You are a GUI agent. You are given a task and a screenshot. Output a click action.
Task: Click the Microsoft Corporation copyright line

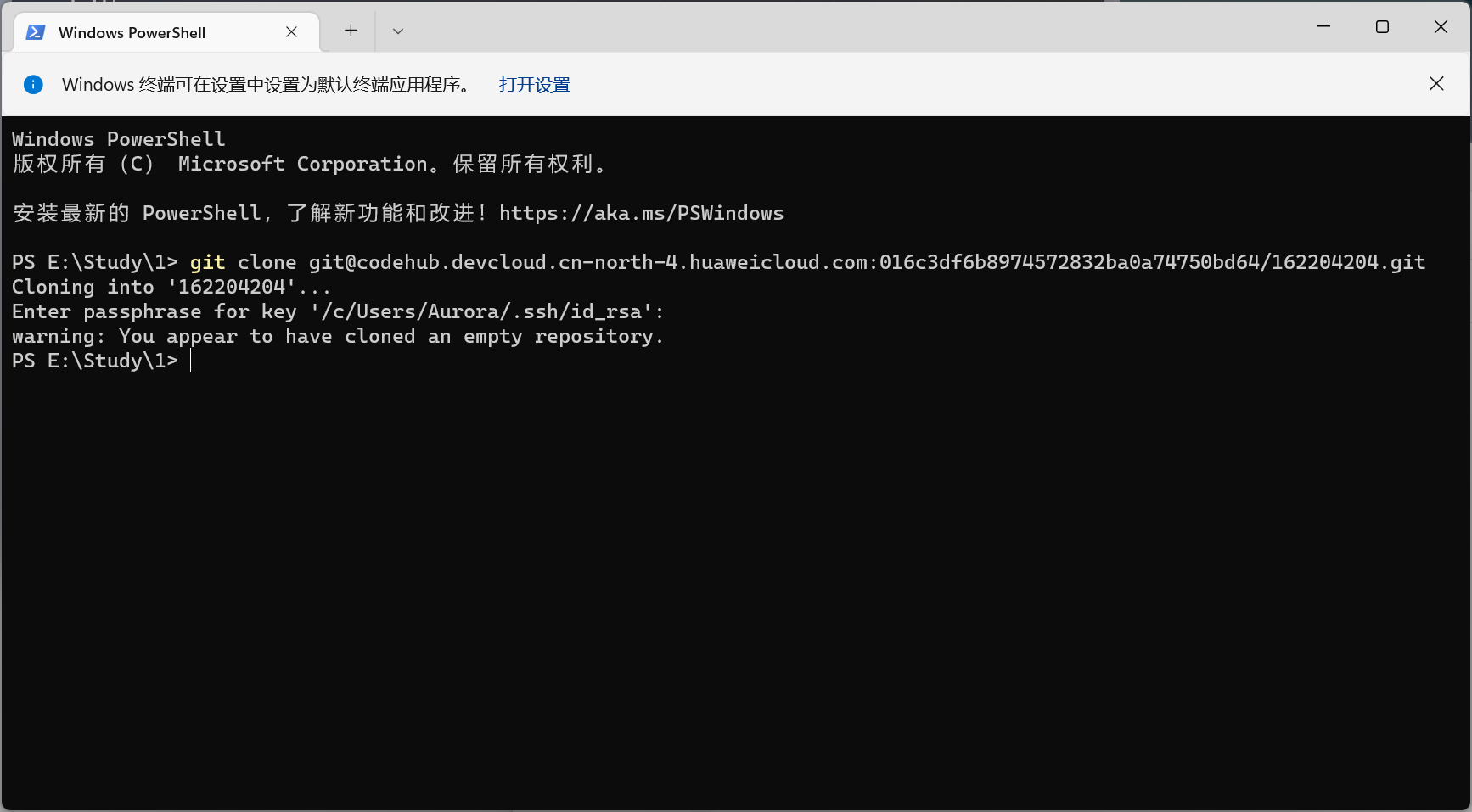(x=309, y=164)
